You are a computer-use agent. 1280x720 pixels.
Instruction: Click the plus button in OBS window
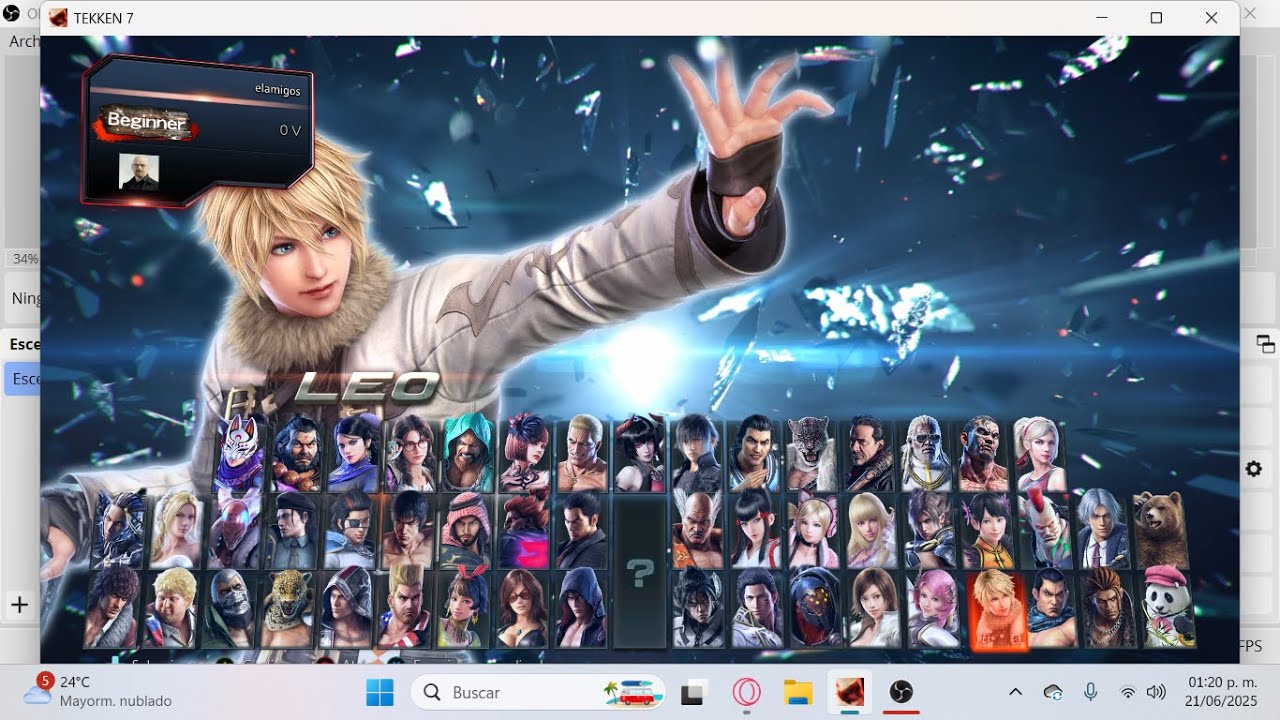(19, 604)
